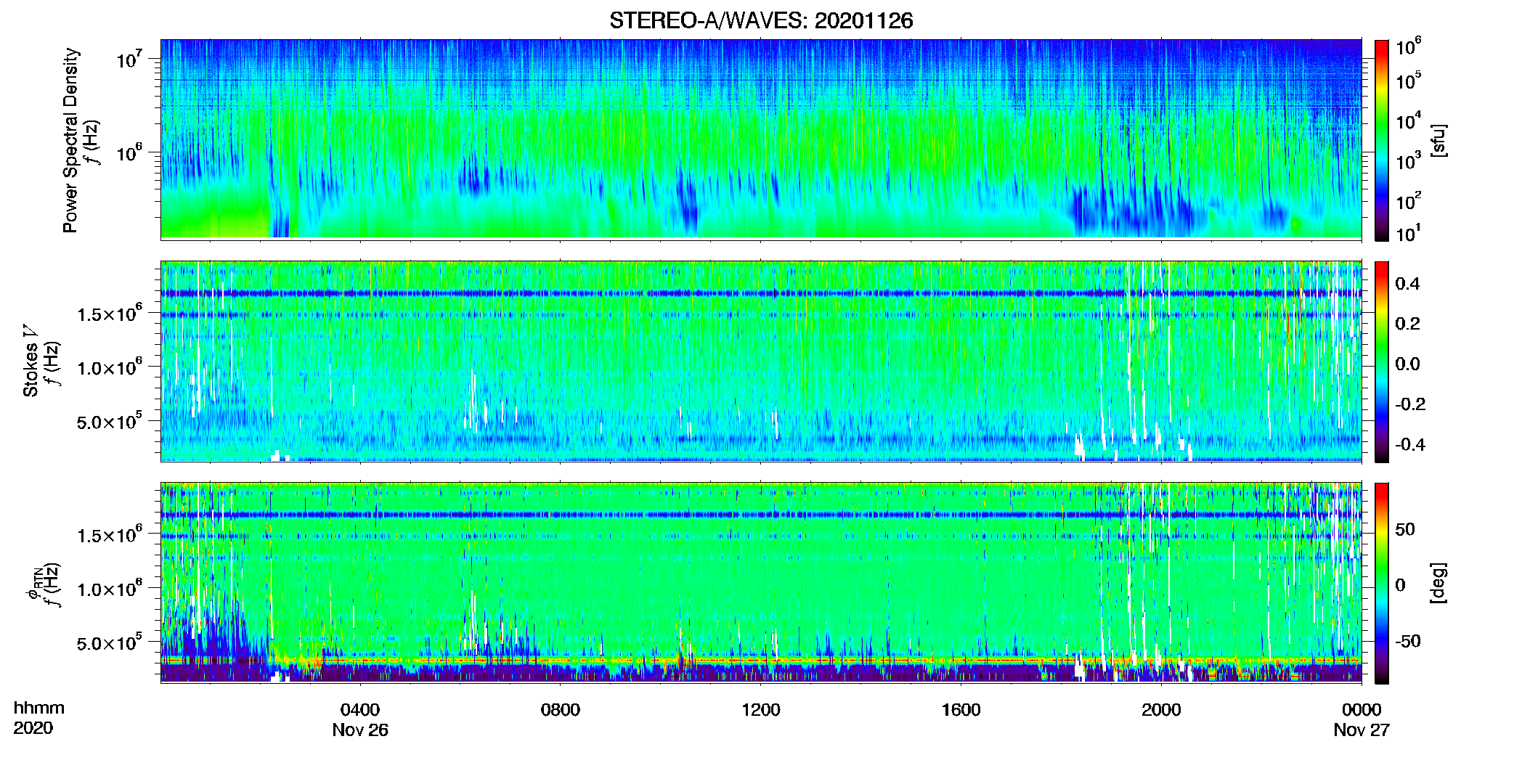
Task: Click the 10^4 value on sfu color bar
Action: [x=1409, y=121]
